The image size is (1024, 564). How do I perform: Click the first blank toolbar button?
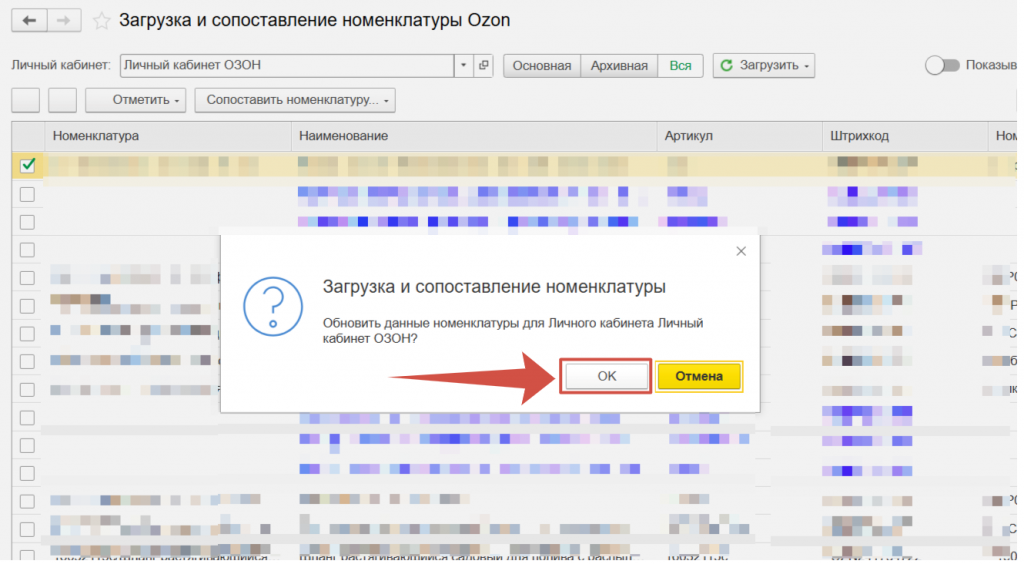point(25,100)
